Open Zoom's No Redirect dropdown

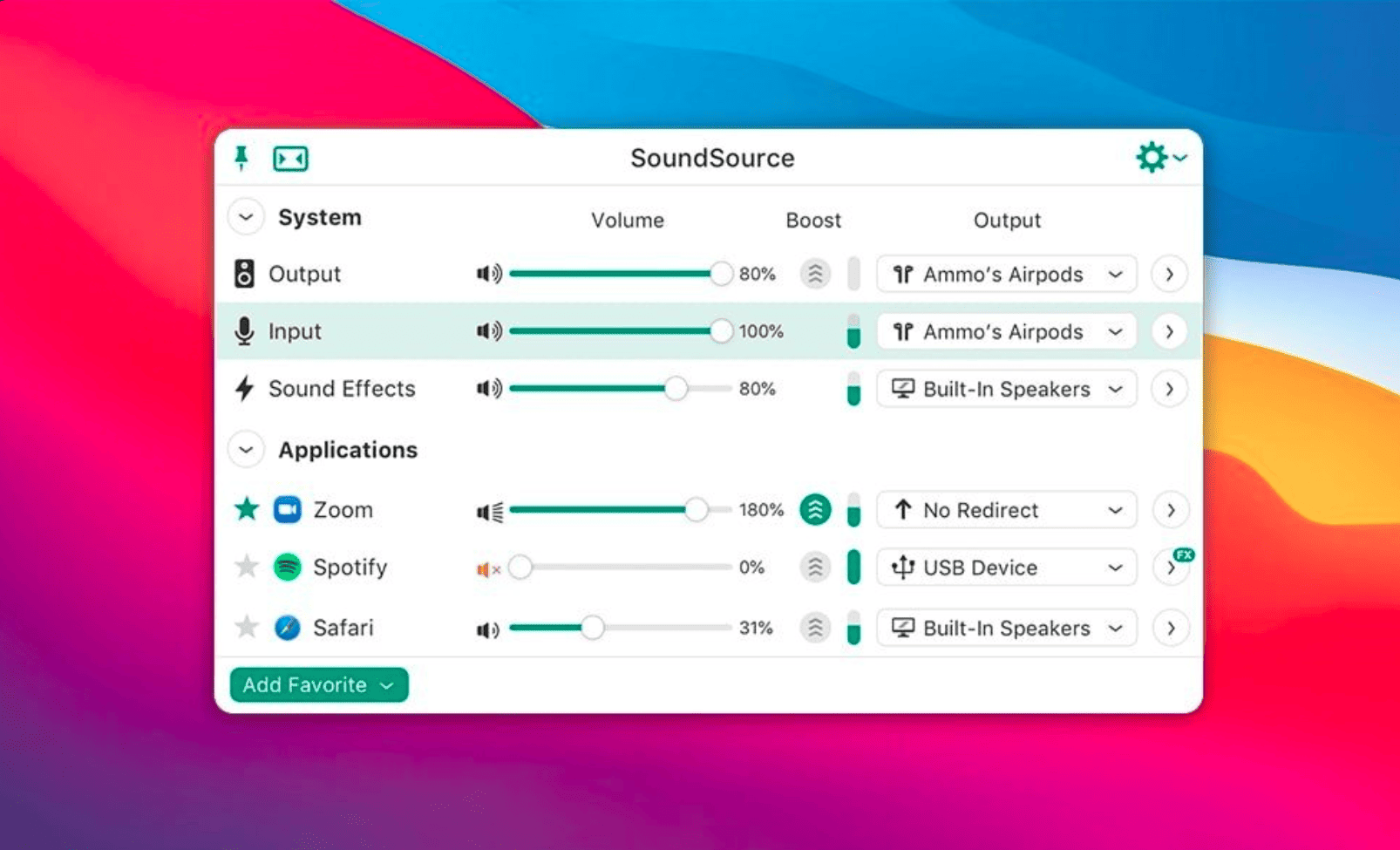(x=1007, y=510)
